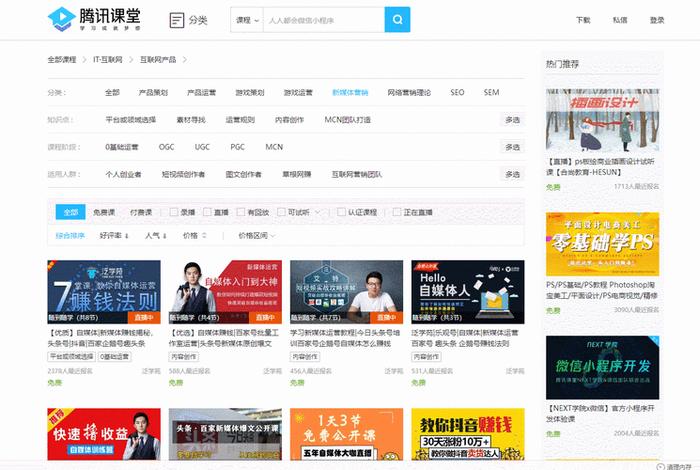Check the 可试听 checkbox
Image resolution: width=700 pixels, height=470 pixels.
coord(281,212)
